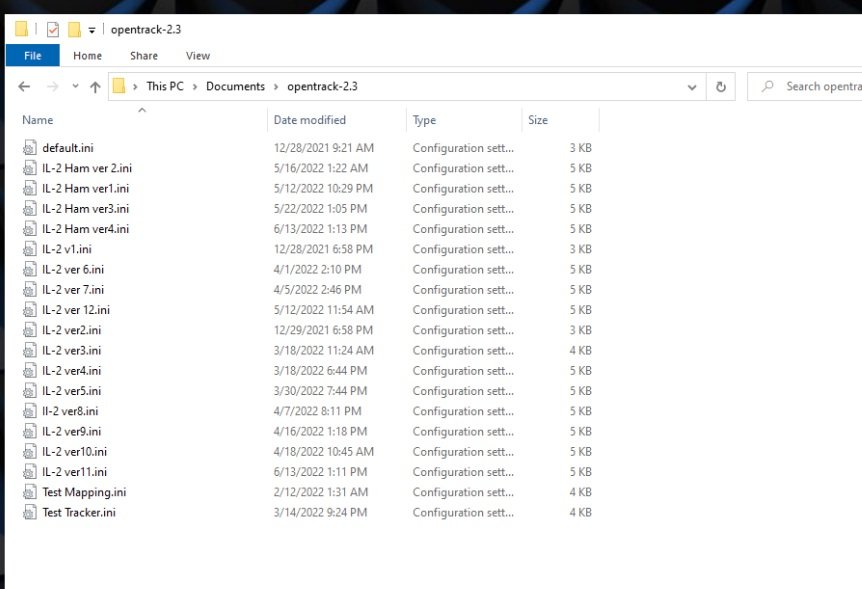This screenshot has width=862, height=589.
Task: Switch to the View ribbon tab
Action: (x=198, y=56)
